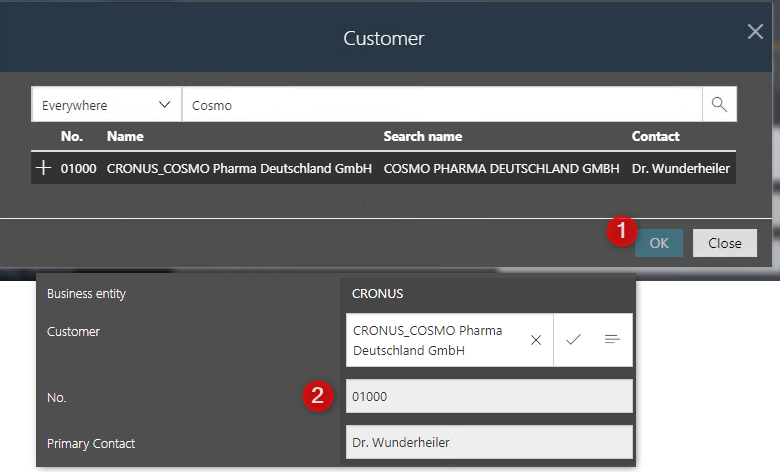Click the Customer field text value
780x472 pixels.
tap(428, 340)
